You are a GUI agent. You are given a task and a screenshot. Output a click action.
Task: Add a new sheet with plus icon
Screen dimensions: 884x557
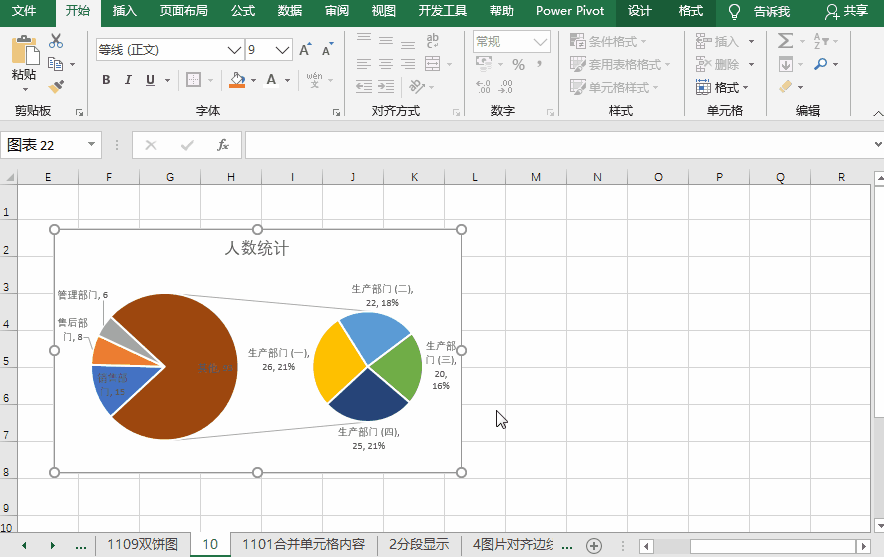594,545
